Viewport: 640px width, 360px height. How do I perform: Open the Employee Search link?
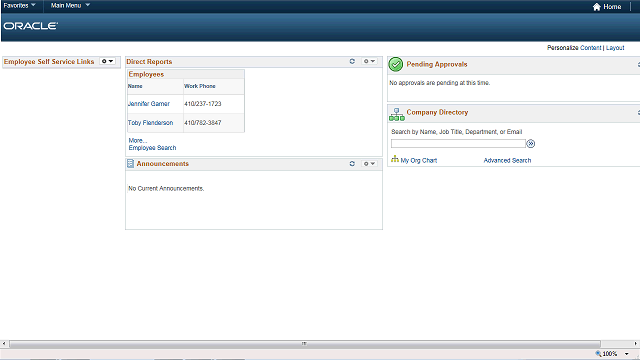click(x=152, y=148)
